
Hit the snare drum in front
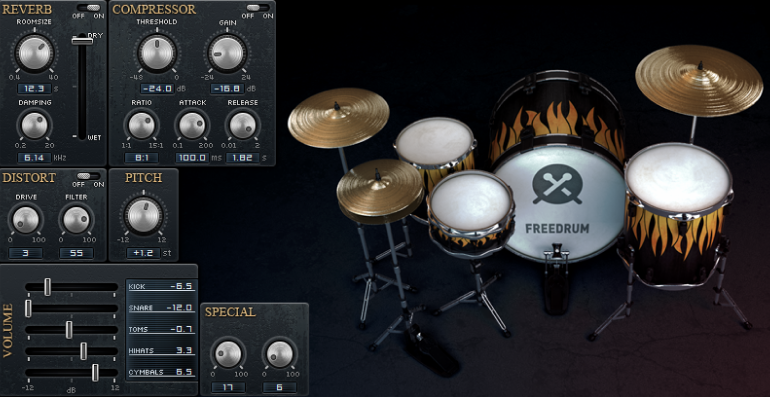pyautogui.click(x=470, y=199)
